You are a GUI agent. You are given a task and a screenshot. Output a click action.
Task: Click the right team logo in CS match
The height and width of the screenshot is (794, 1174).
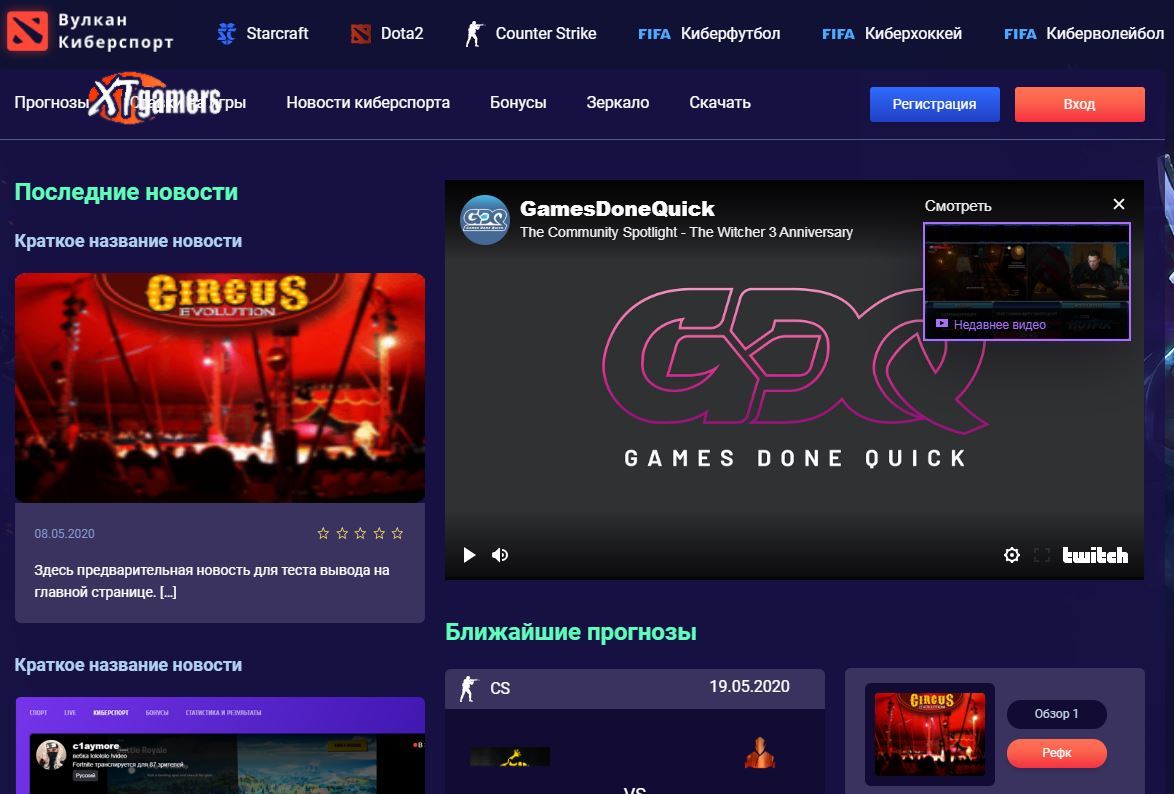(759, 753)
